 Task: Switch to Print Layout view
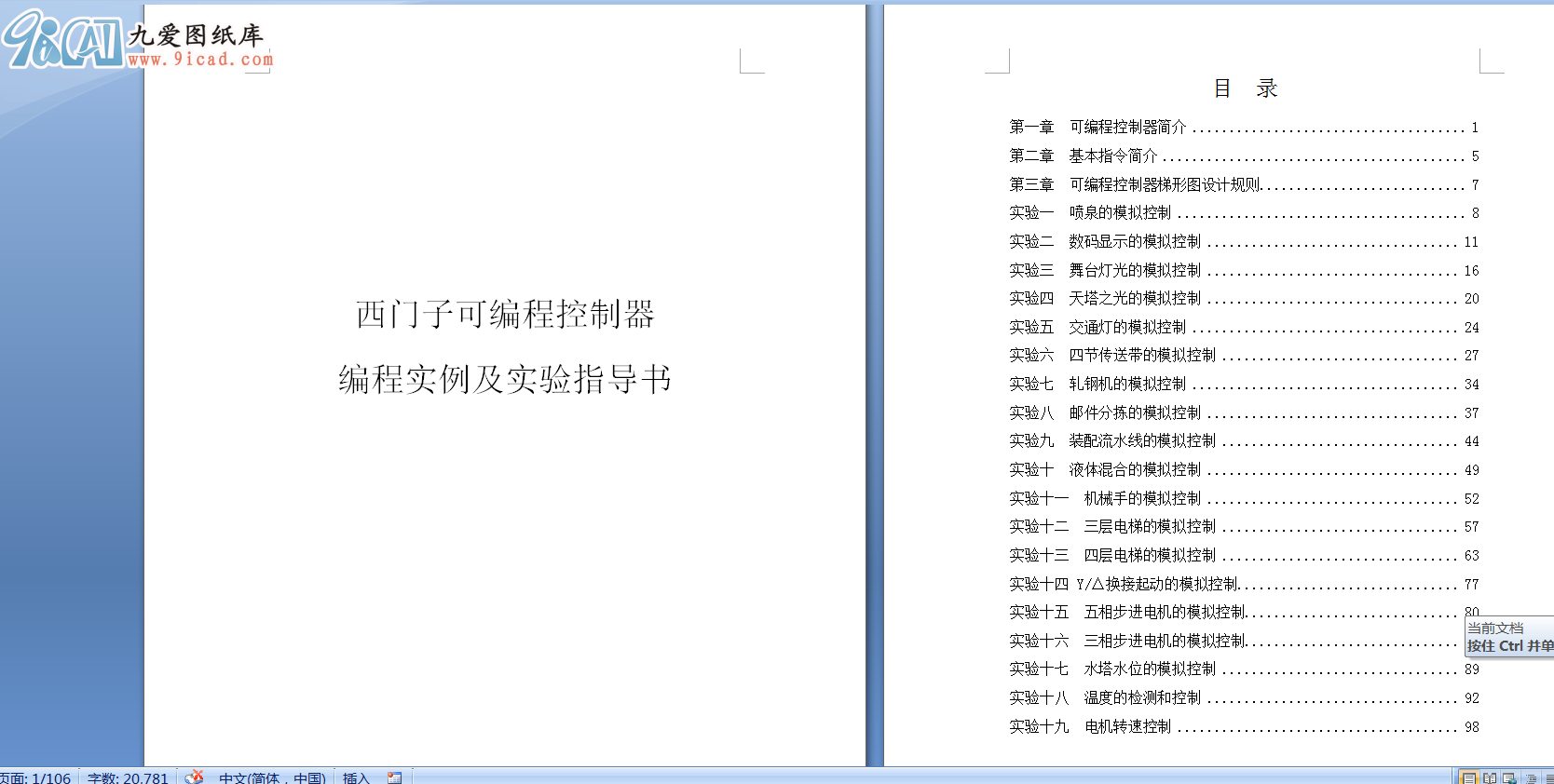coord(1469,777)
